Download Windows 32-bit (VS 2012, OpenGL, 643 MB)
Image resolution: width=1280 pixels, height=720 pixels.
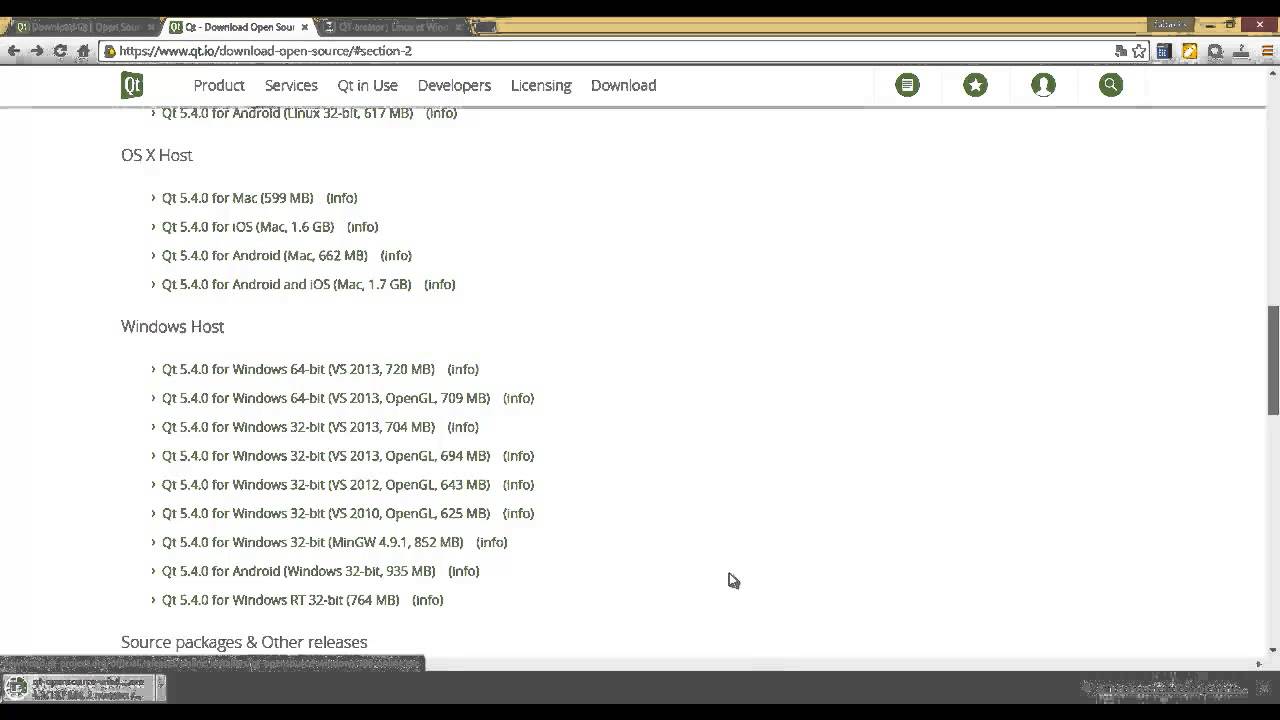point(326,485)
